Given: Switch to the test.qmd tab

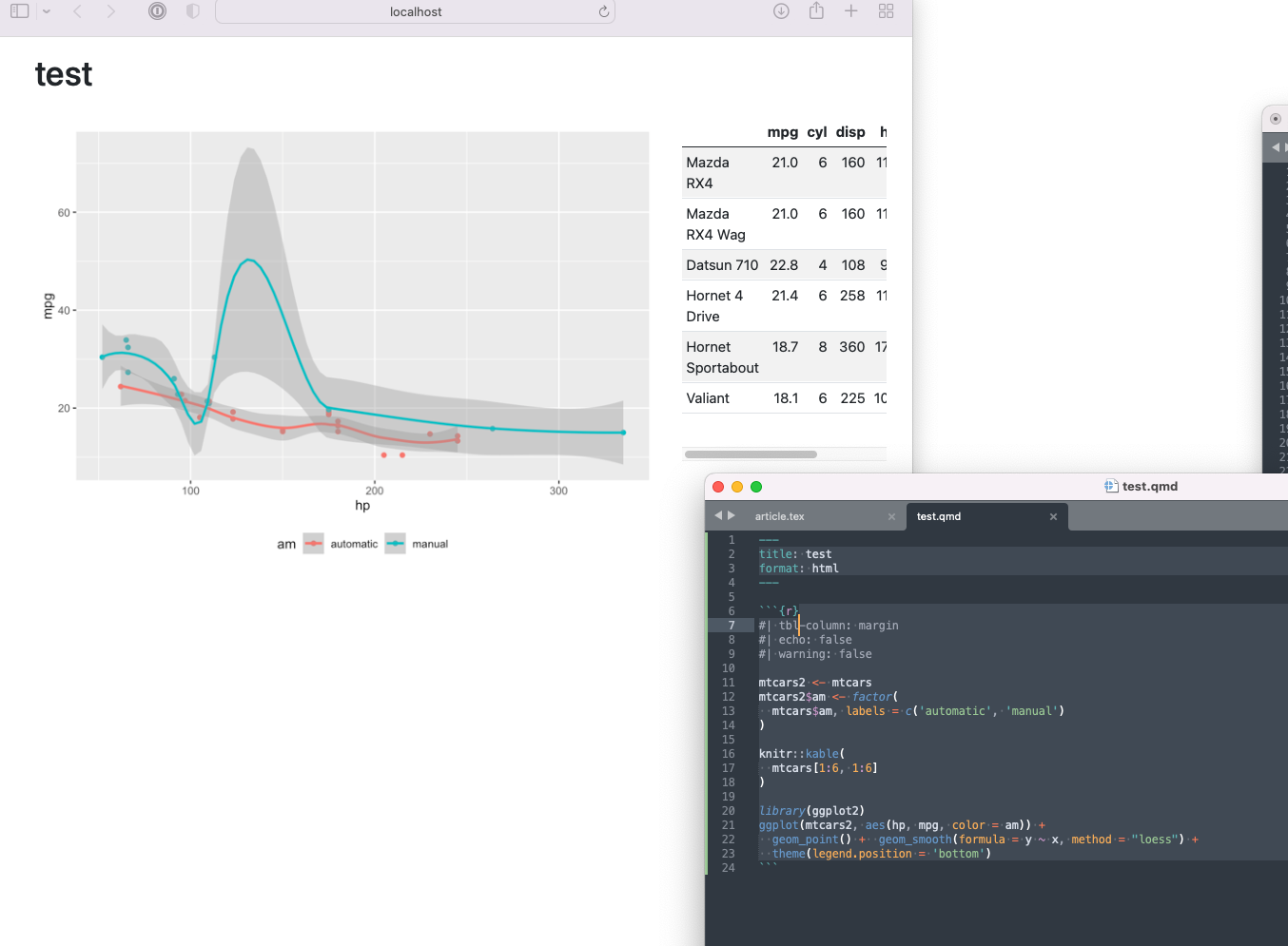Looking at the screenshot, I should pyautogui.click(x=939, y=516).
